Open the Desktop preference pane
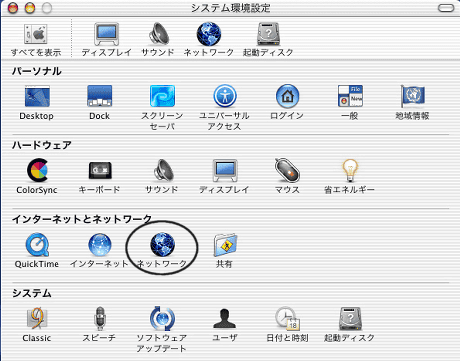The image size is (460, 361). (x=37, y=96)
